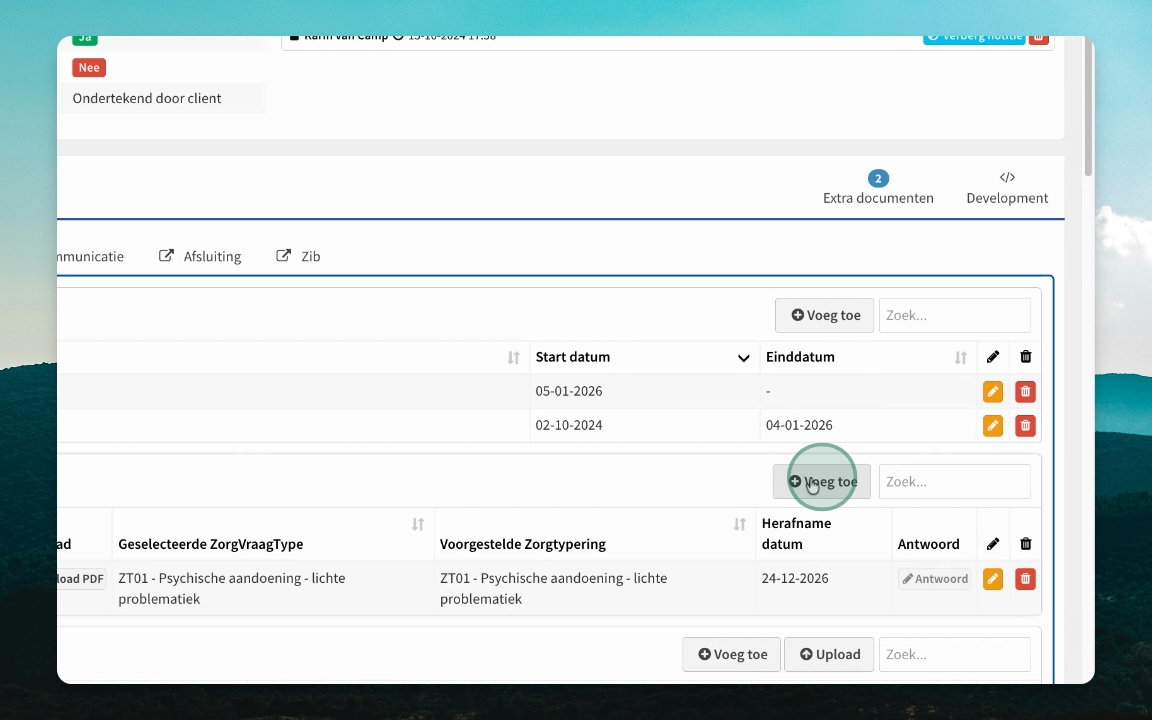Image resolution: width=1152 pixels, height=720 pixels.
Task: Sort by Geselecteerde ZorgVraagType column icon
Action: pyautogui.click(x=418, y=525)
